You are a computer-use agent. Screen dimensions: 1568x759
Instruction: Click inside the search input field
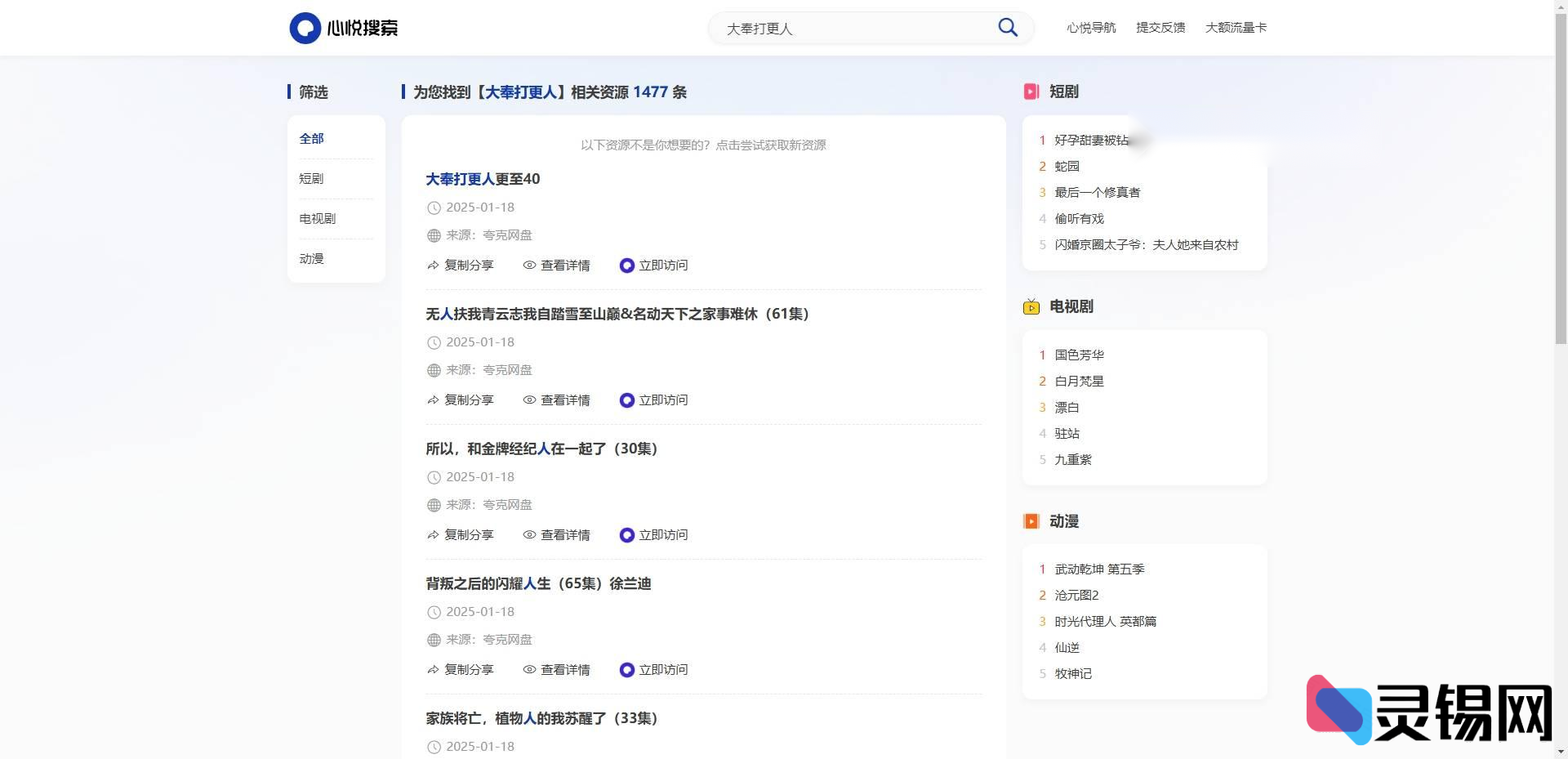849,28
